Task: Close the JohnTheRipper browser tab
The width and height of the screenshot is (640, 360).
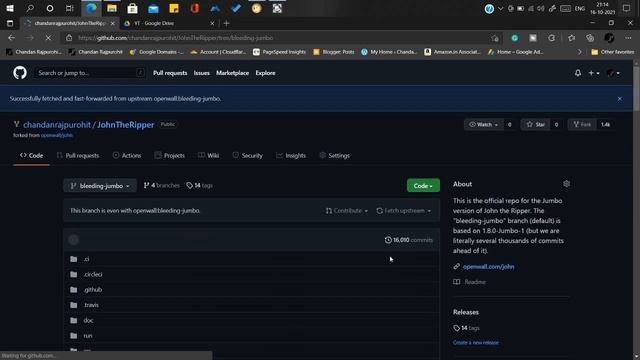Action: pyautogui.click(x=113, y=23)
